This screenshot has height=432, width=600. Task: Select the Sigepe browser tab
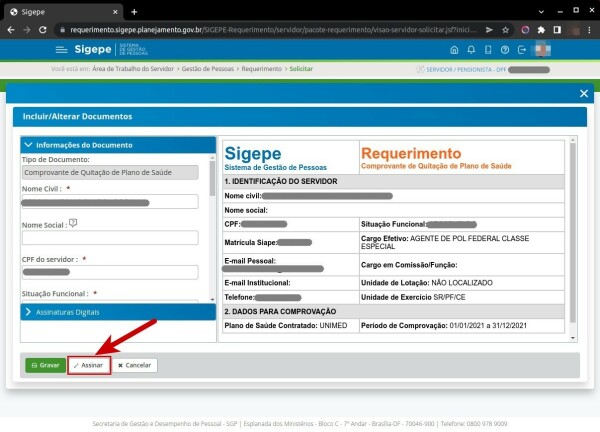point(64,12)
